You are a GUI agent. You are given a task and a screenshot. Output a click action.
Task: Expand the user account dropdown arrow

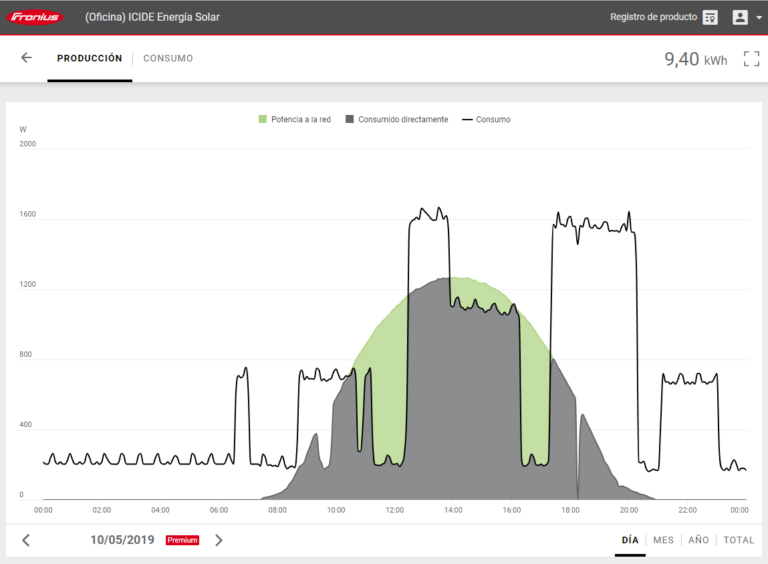759,18
